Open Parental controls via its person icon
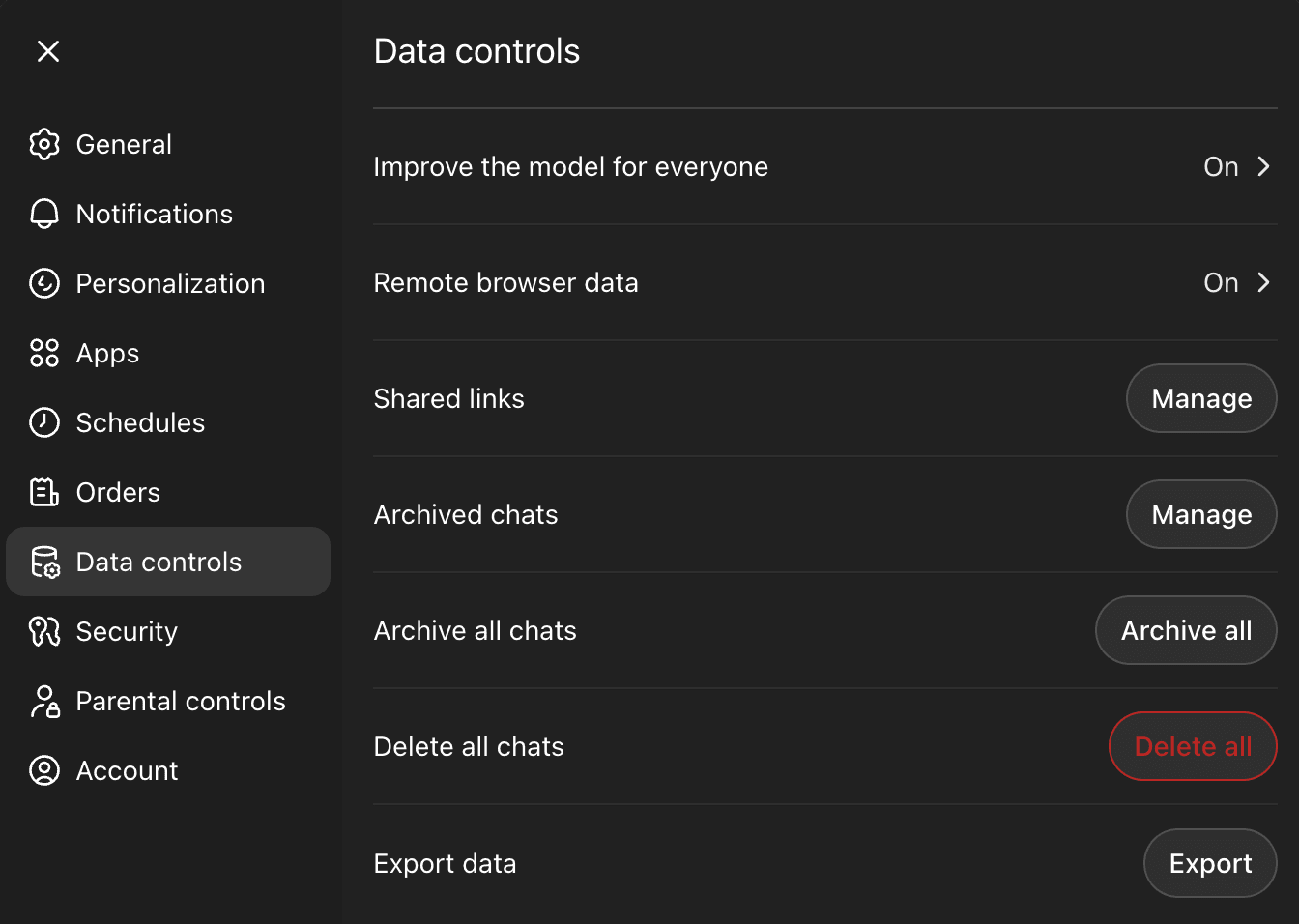The image size is (1299, 924). coord(44,701)
